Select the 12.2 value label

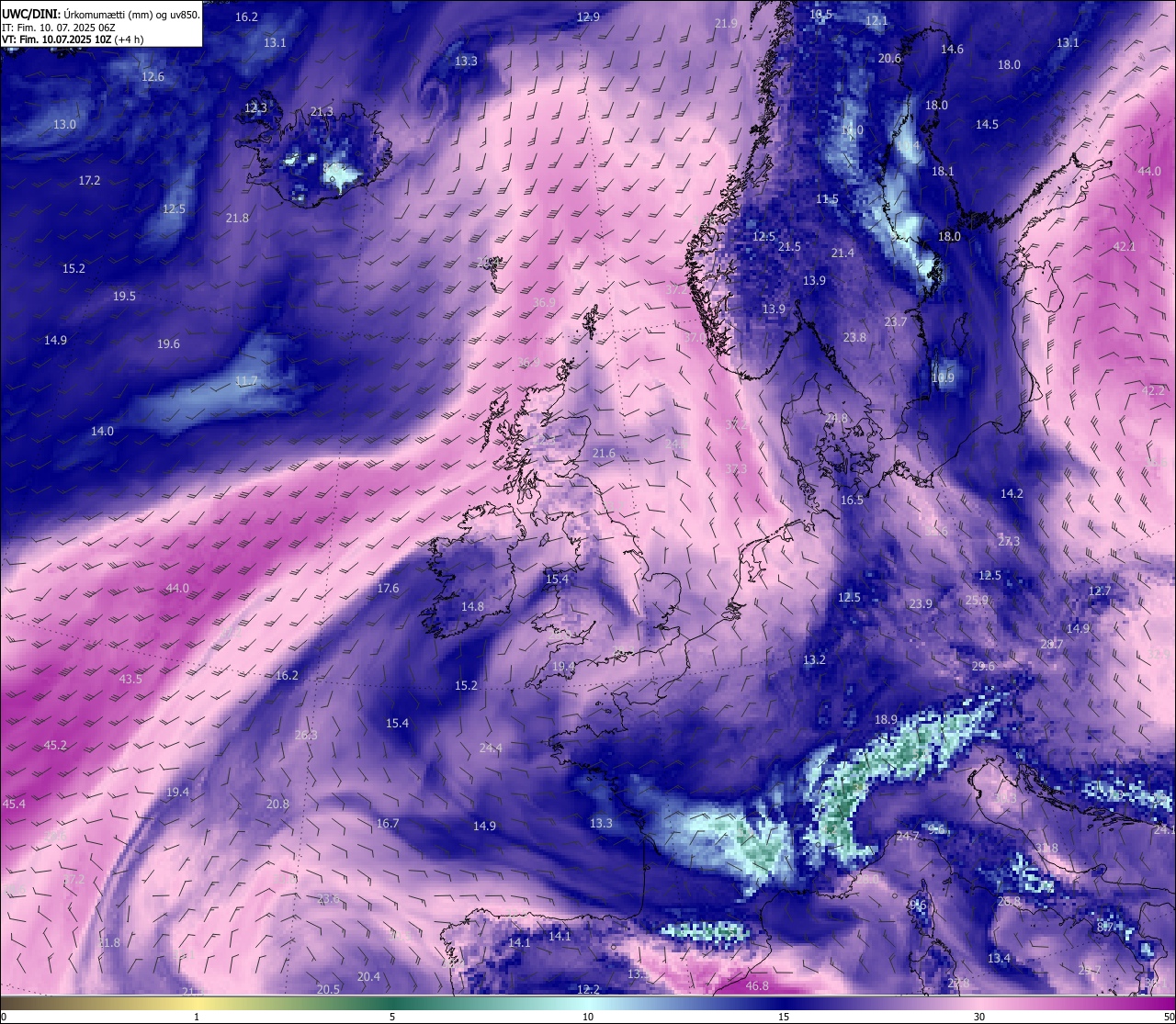588,989
